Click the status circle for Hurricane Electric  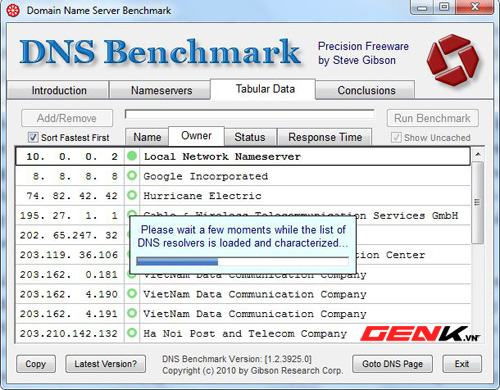[x=132, y=195]
